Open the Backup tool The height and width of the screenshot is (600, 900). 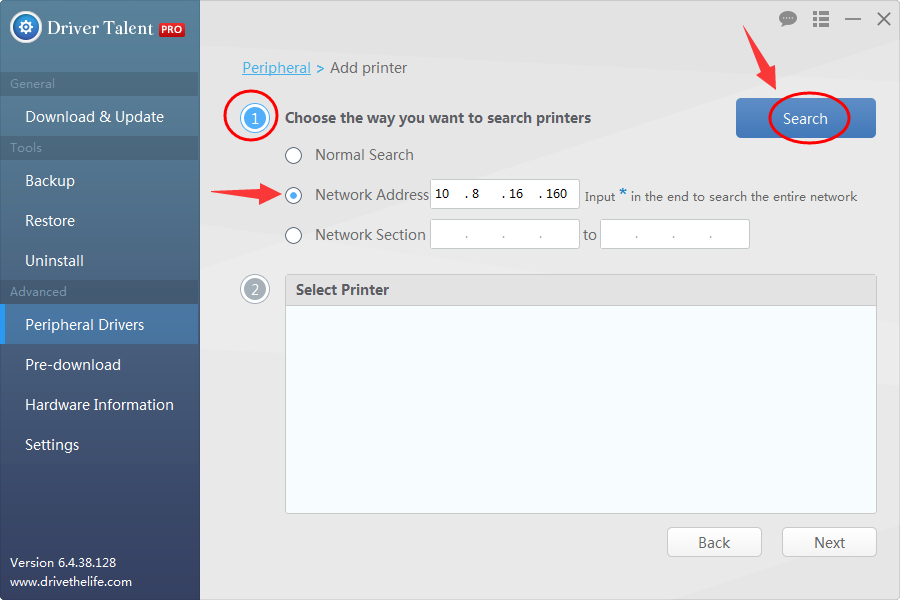pyautogui.click(x=100, y=181)
